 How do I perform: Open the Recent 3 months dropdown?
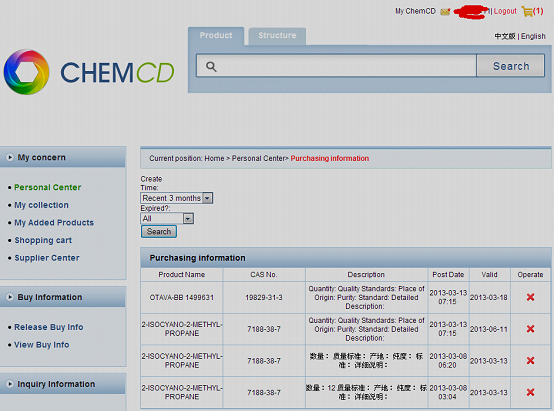point(177,198)
